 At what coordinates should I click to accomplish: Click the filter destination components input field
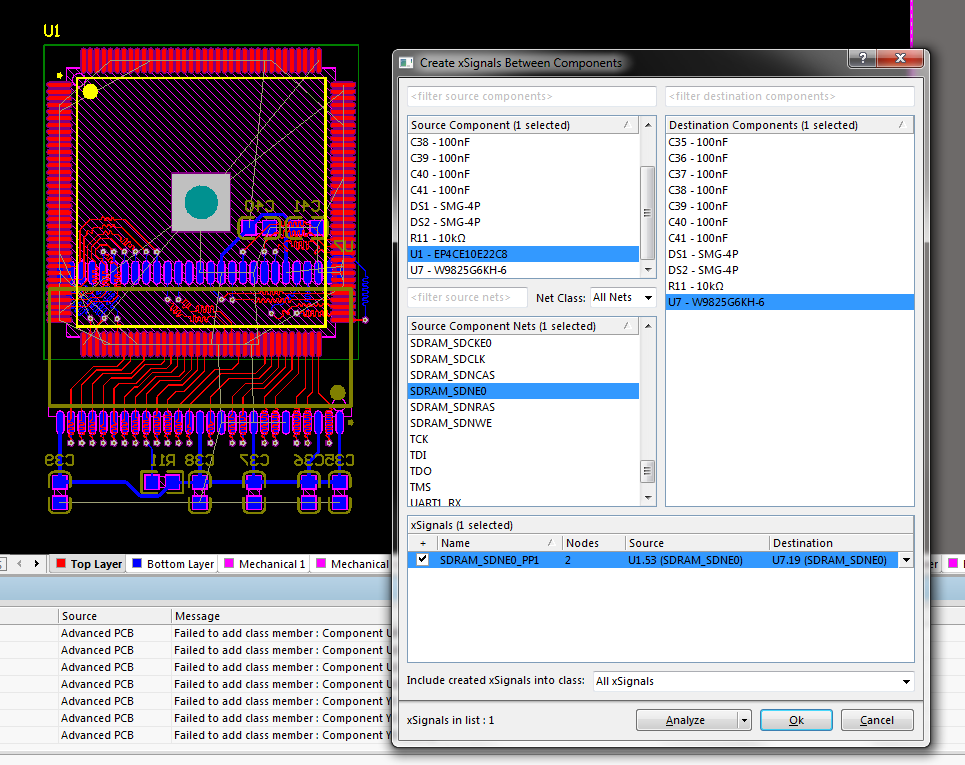789,96
